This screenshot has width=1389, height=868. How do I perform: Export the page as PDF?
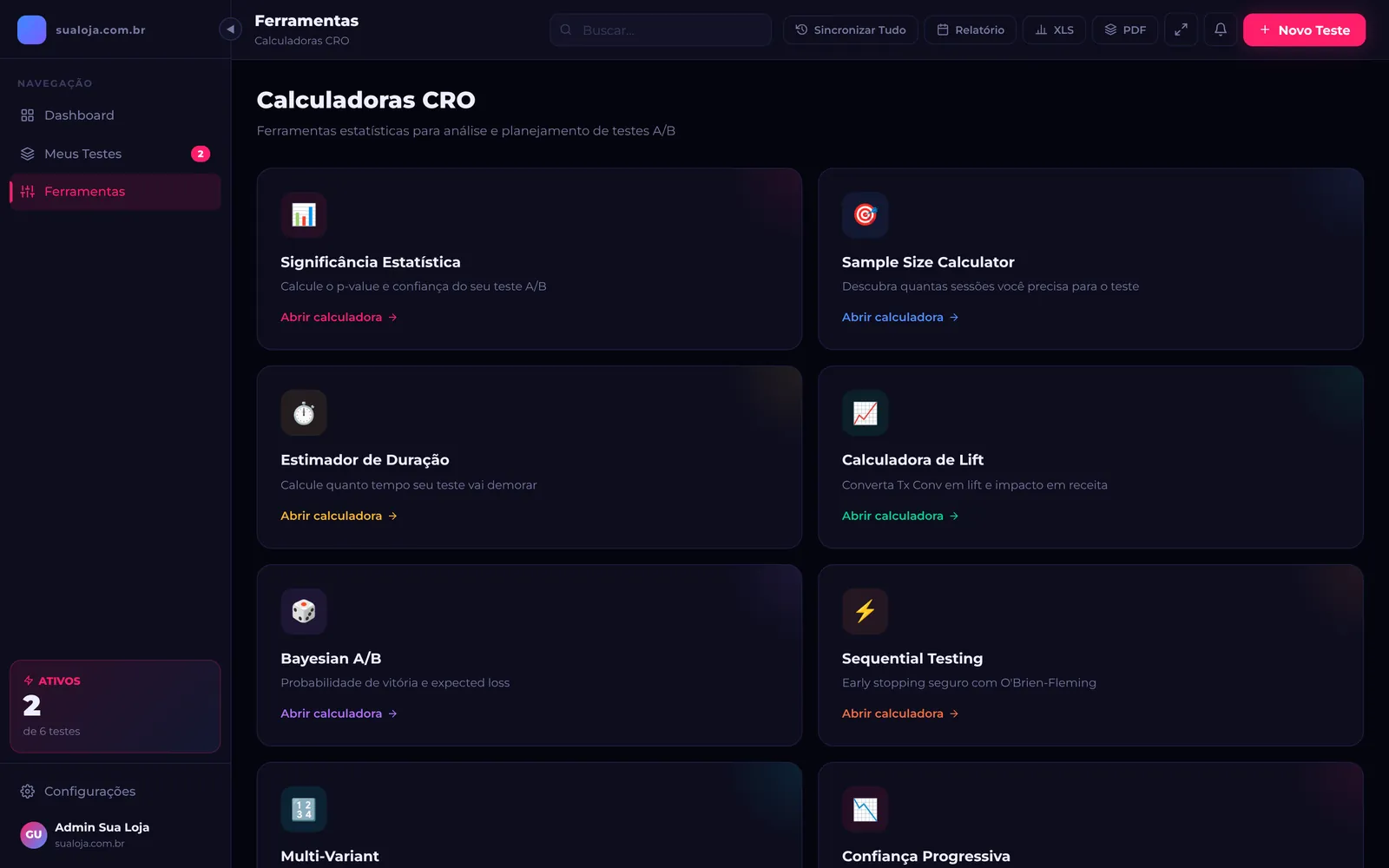(1125, 30)
